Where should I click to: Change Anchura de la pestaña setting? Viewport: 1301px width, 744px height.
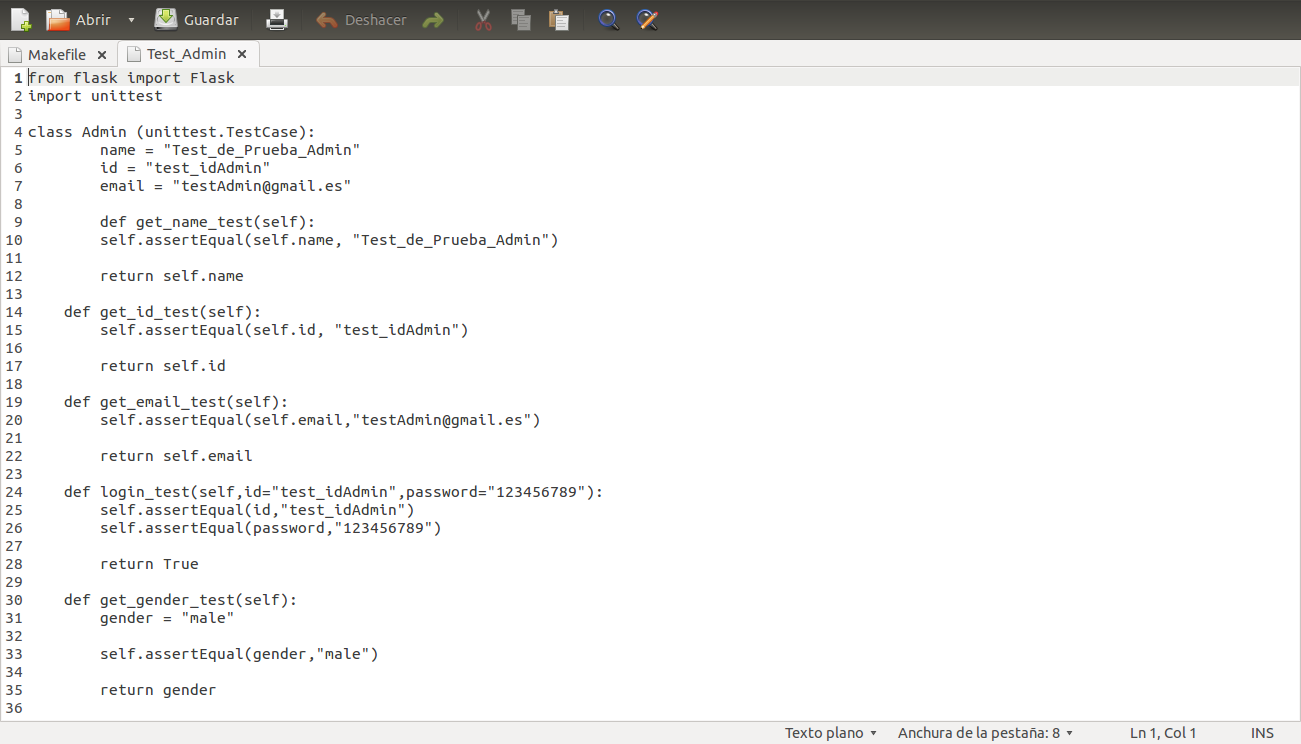coord(985,732)
